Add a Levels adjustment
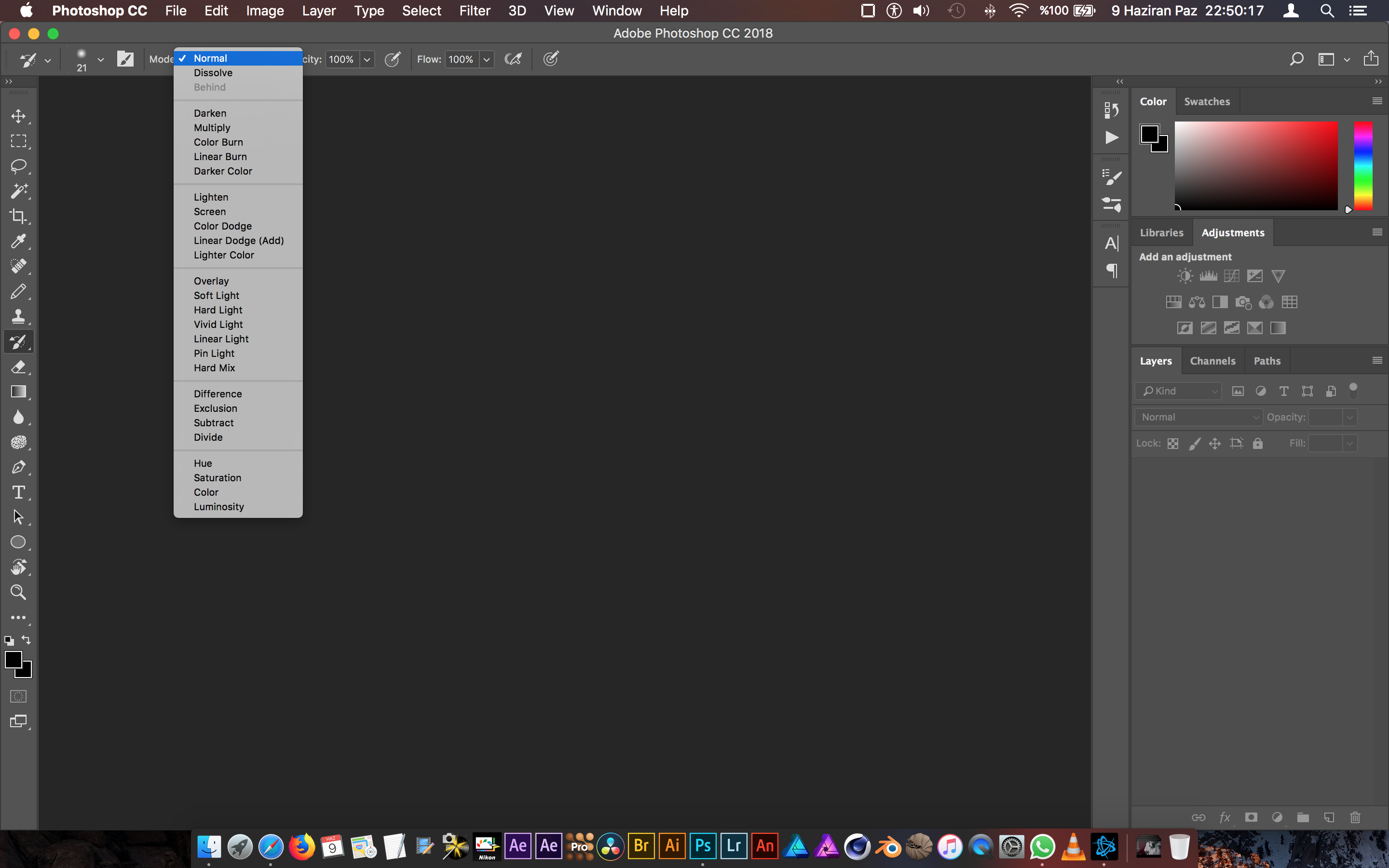Viewport: 1389px width, 868px height. 1208,276
